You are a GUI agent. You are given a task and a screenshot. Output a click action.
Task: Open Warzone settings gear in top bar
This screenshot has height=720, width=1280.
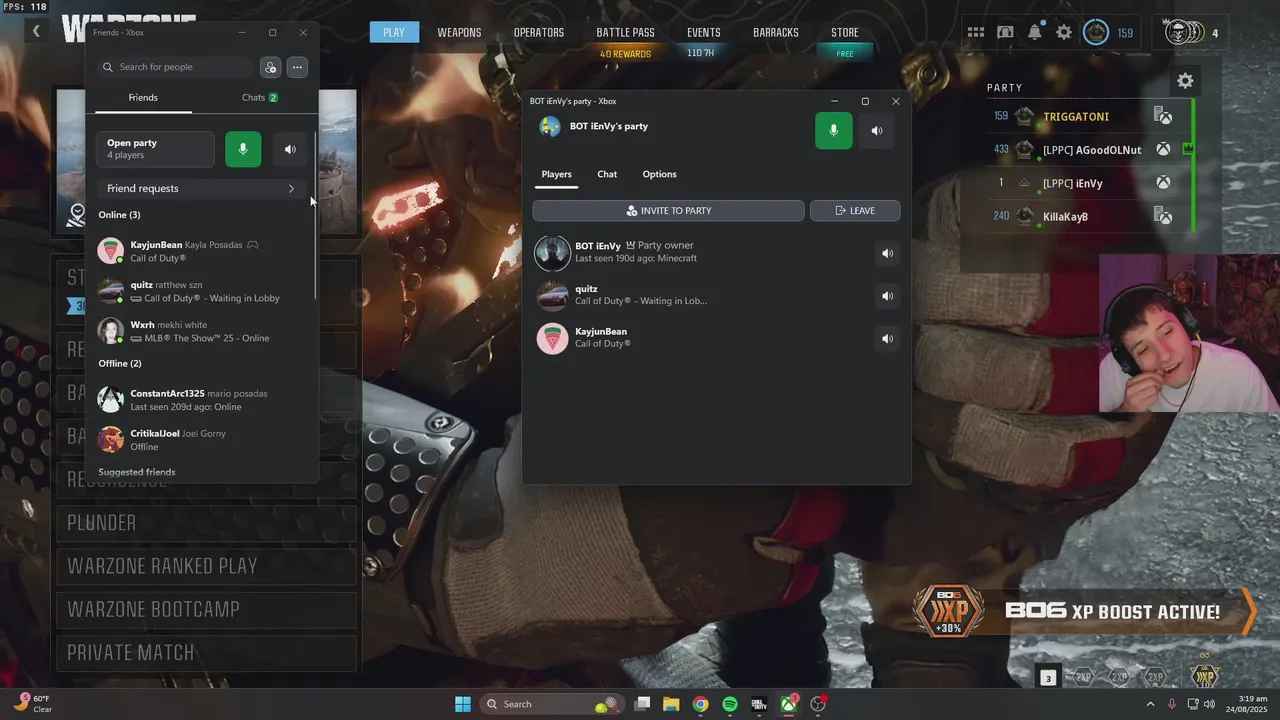pos(1064,33)
